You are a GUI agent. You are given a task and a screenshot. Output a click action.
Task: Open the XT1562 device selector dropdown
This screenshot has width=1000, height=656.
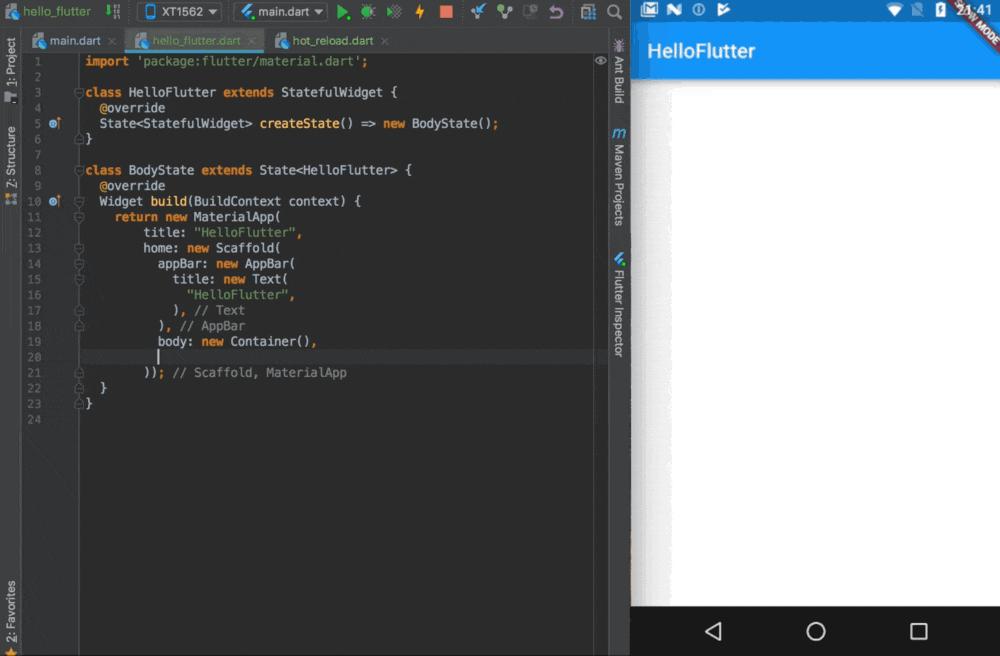(x=179, y=12)
